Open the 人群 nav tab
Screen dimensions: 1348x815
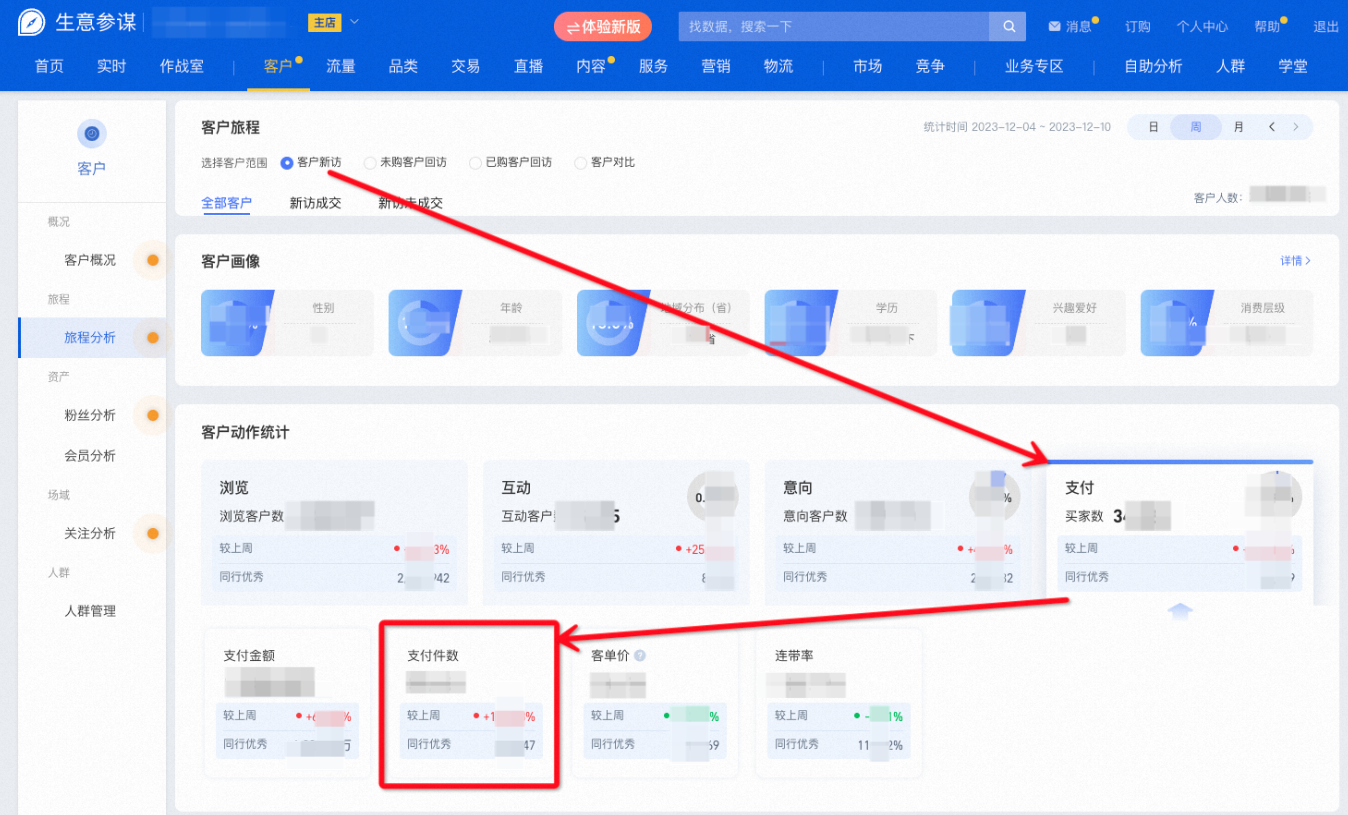coord(1231,66)
